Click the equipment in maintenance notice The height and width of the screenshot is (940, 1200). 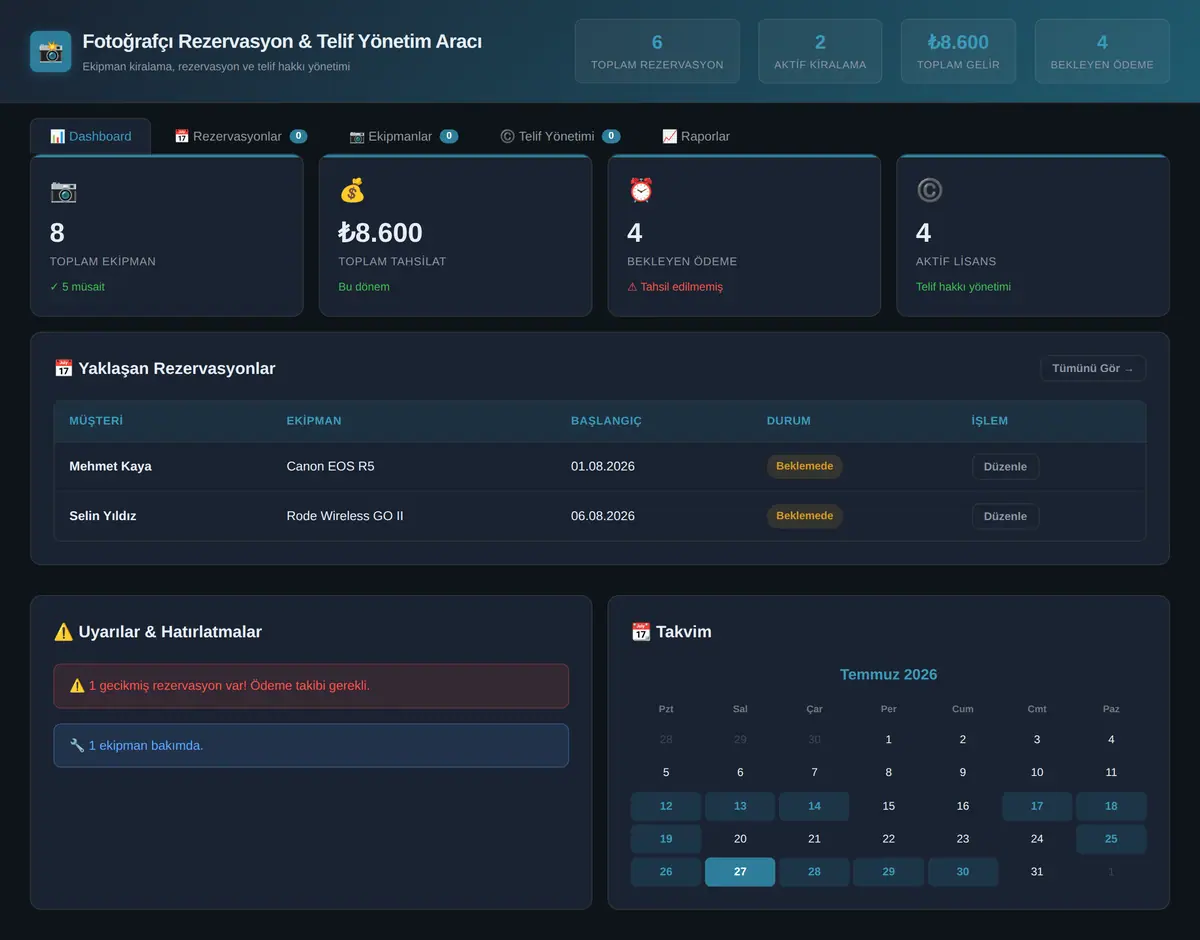[311, 746]
